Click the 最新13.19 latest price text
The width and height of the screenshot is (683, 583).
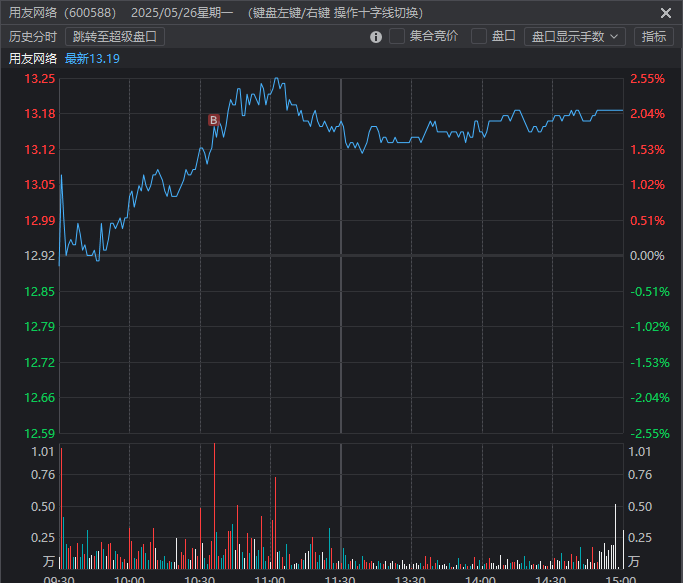coord(93,59)
